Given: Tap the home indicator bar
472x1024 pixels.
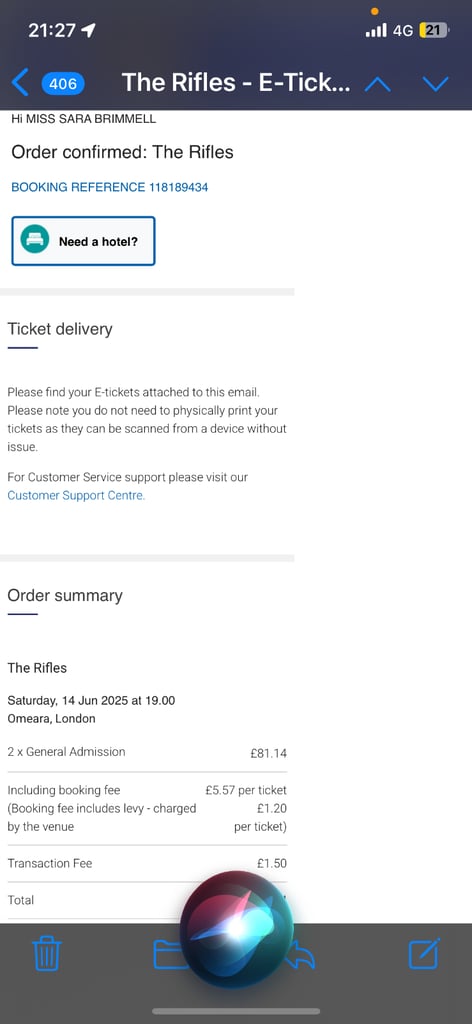Looking at the screenshot, I should [236, 1011].
